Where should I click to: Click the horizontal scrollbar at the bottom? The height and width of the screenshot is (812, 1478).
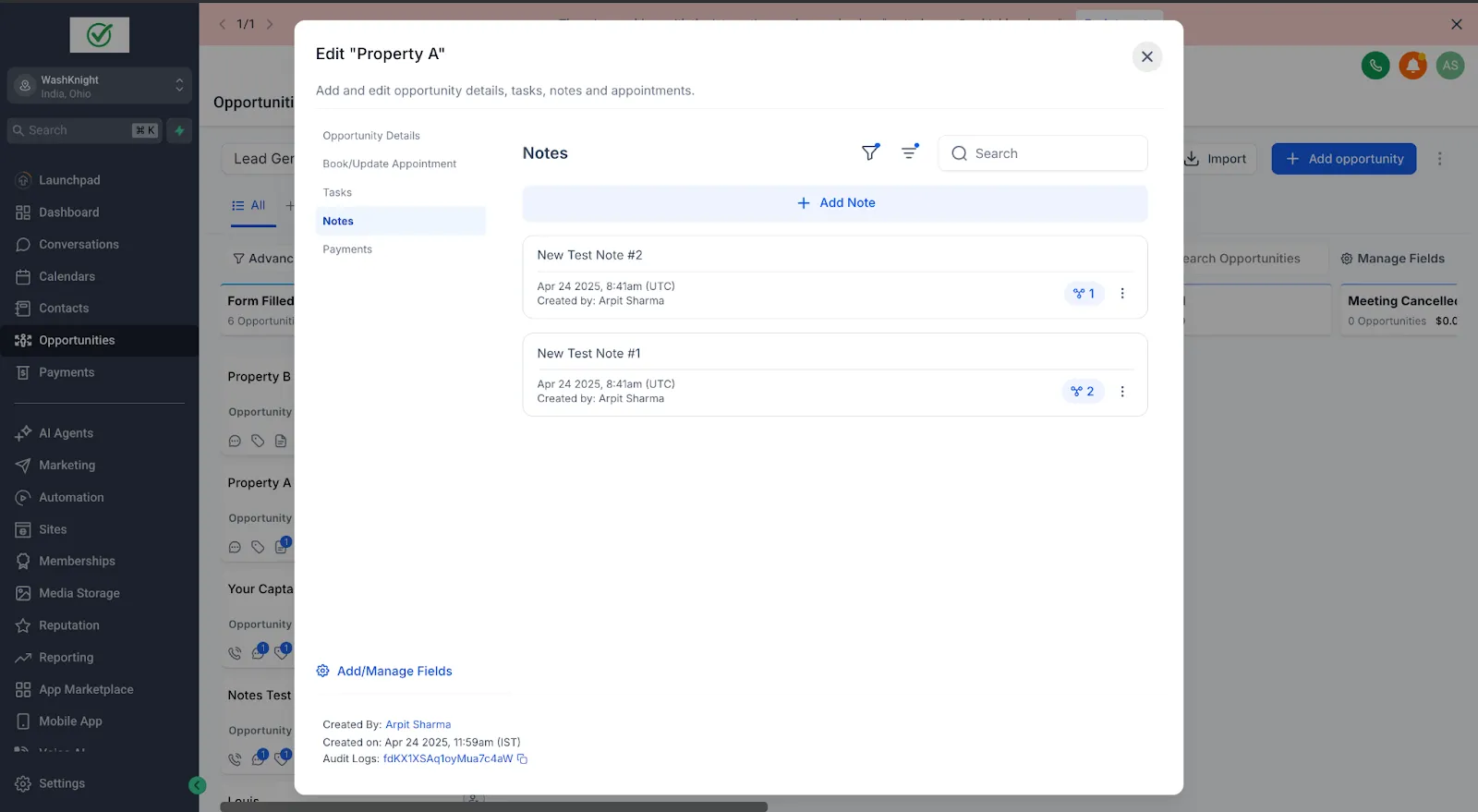coord(493,806)
